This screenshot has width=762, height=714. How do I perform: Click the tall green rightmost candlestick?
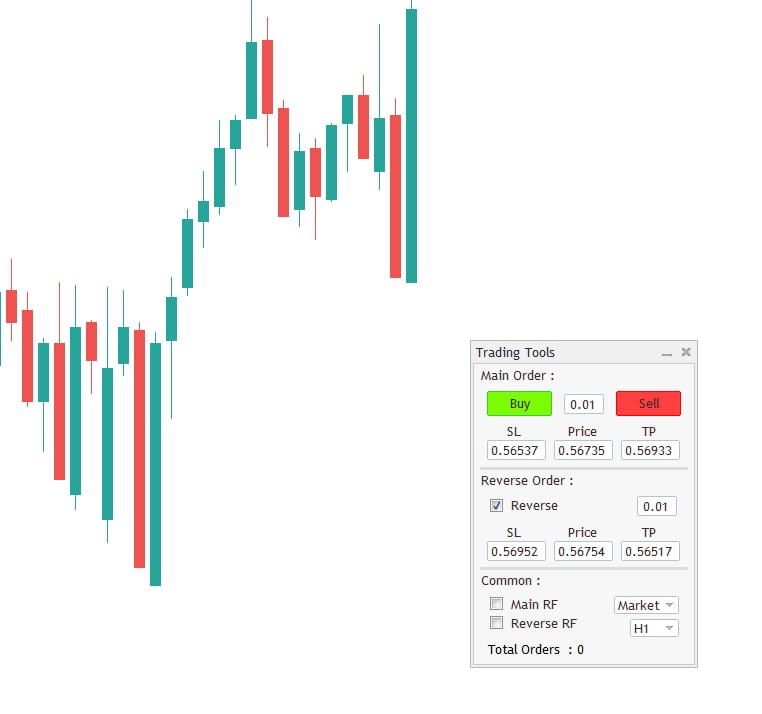click(x=411, y=145)
